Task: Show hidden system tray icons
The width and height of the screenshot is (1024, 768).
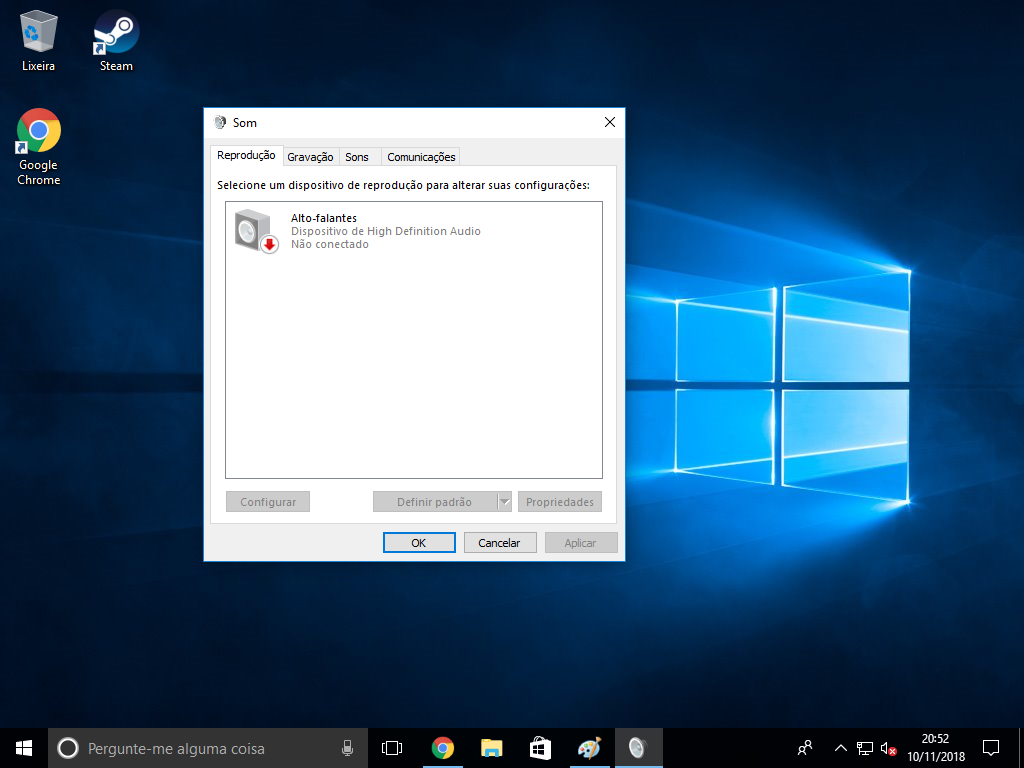Action: (x=840, y=748)
